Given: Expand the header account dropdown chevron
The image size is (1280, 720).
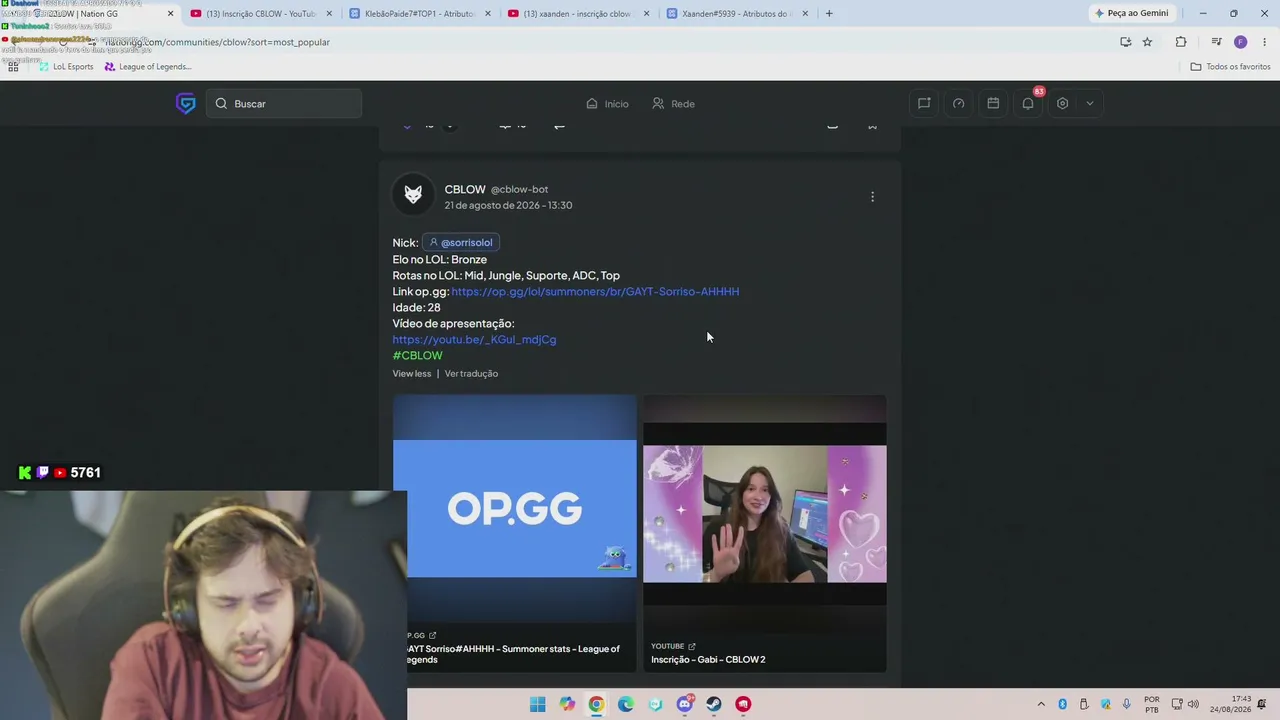Looking at the screenshot, I should point(1090,103).
